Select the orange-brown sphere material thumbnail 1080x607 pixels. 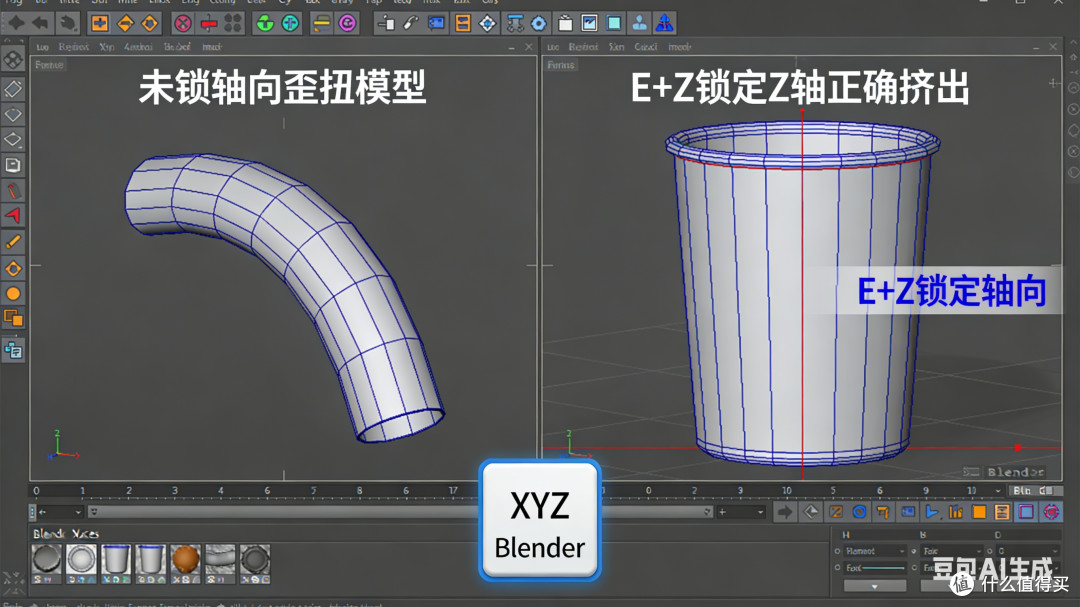coord(185,559)
